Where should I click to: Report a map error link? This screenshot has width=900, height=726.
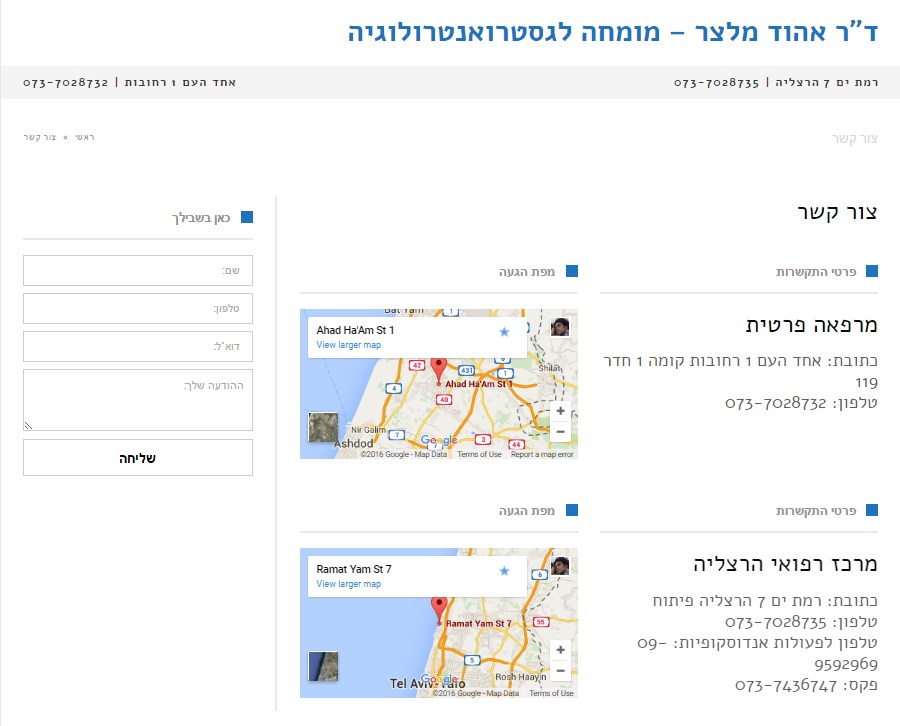(542, 454)
